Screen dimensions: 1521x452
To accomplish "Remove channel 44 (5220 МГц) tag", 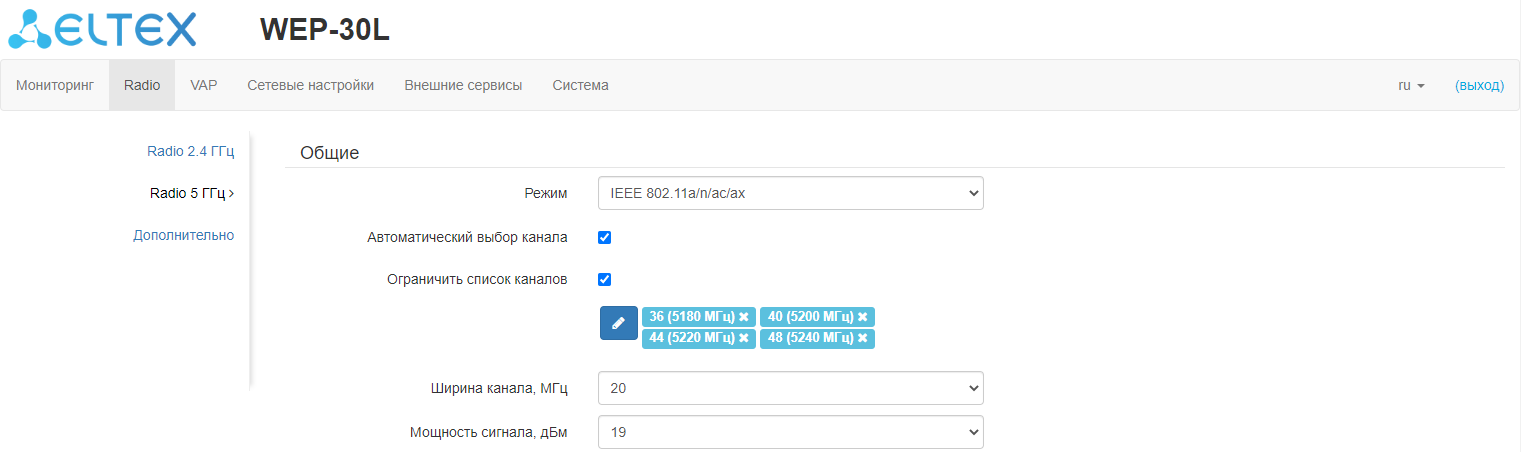I will 743,338.
